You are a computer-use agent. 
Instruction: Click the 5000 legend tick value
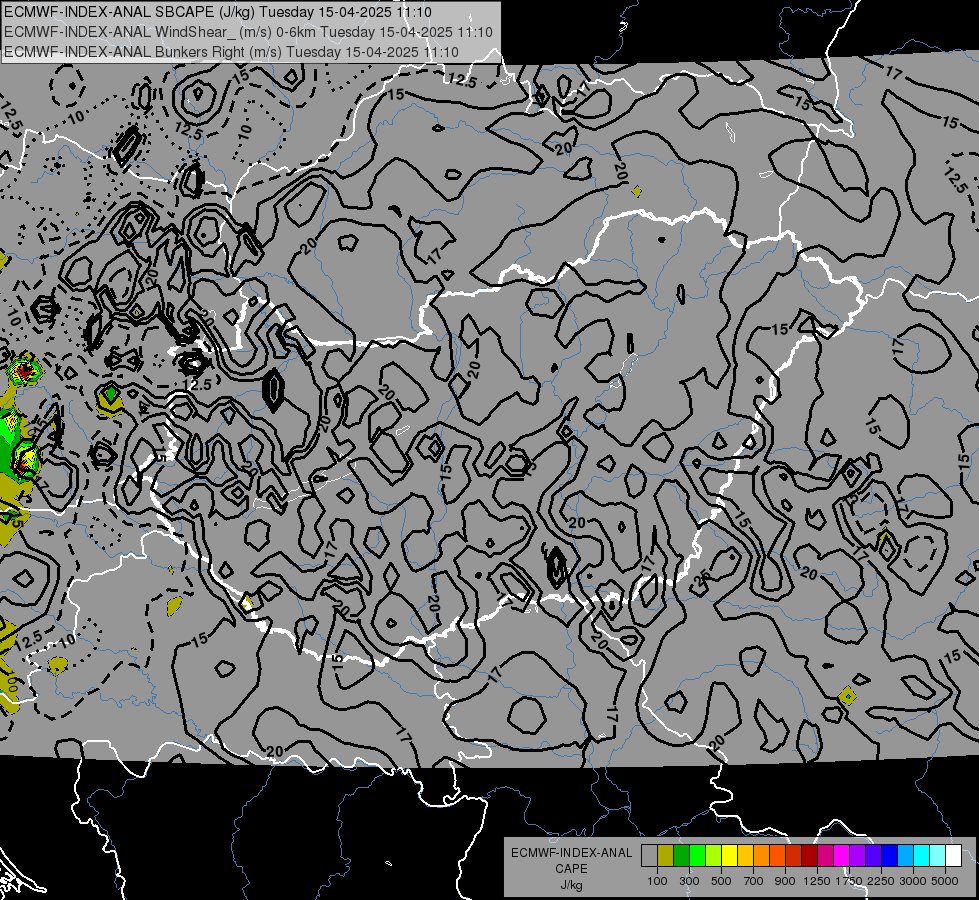945,881
